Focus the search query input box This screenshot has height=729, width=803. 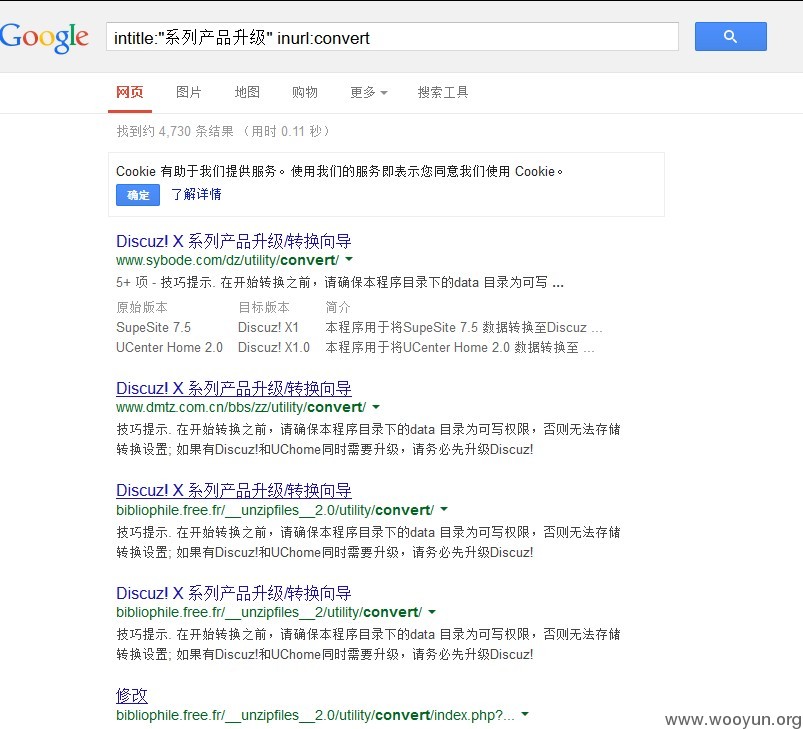pos(392,37)
